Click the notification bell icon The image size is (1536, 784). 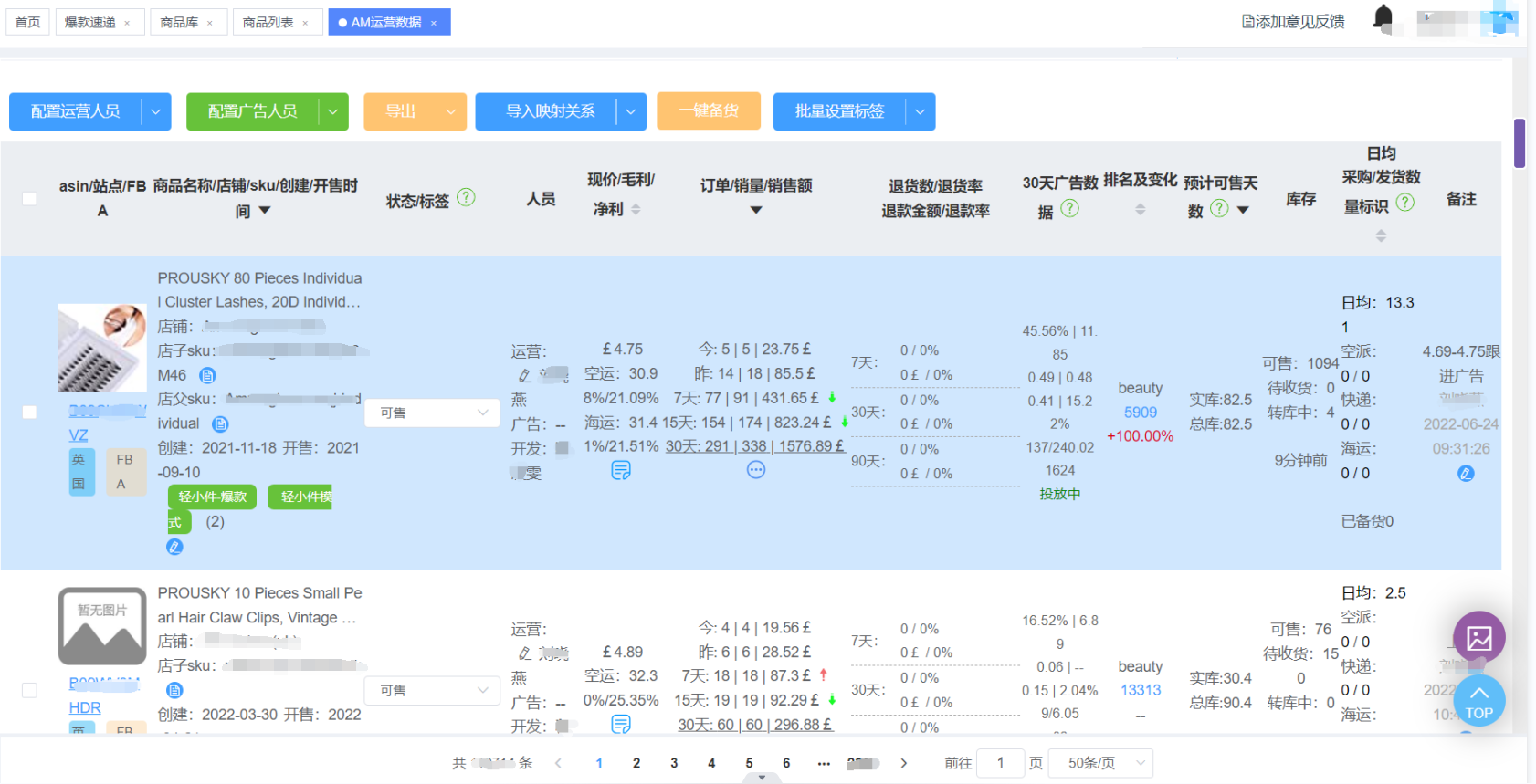tap(1383, 17)
